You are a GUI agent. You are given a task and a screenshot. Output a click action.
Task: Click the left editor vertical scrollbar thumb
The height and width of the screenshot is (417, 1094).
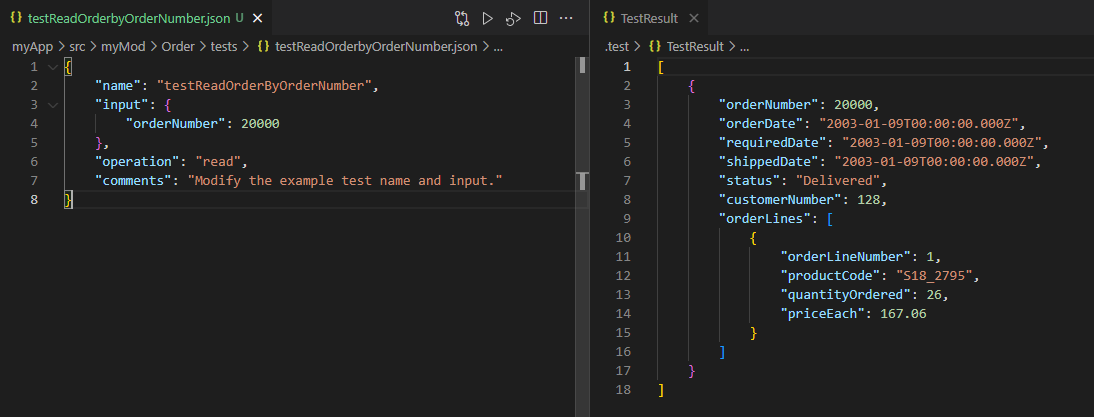[583, 64]
